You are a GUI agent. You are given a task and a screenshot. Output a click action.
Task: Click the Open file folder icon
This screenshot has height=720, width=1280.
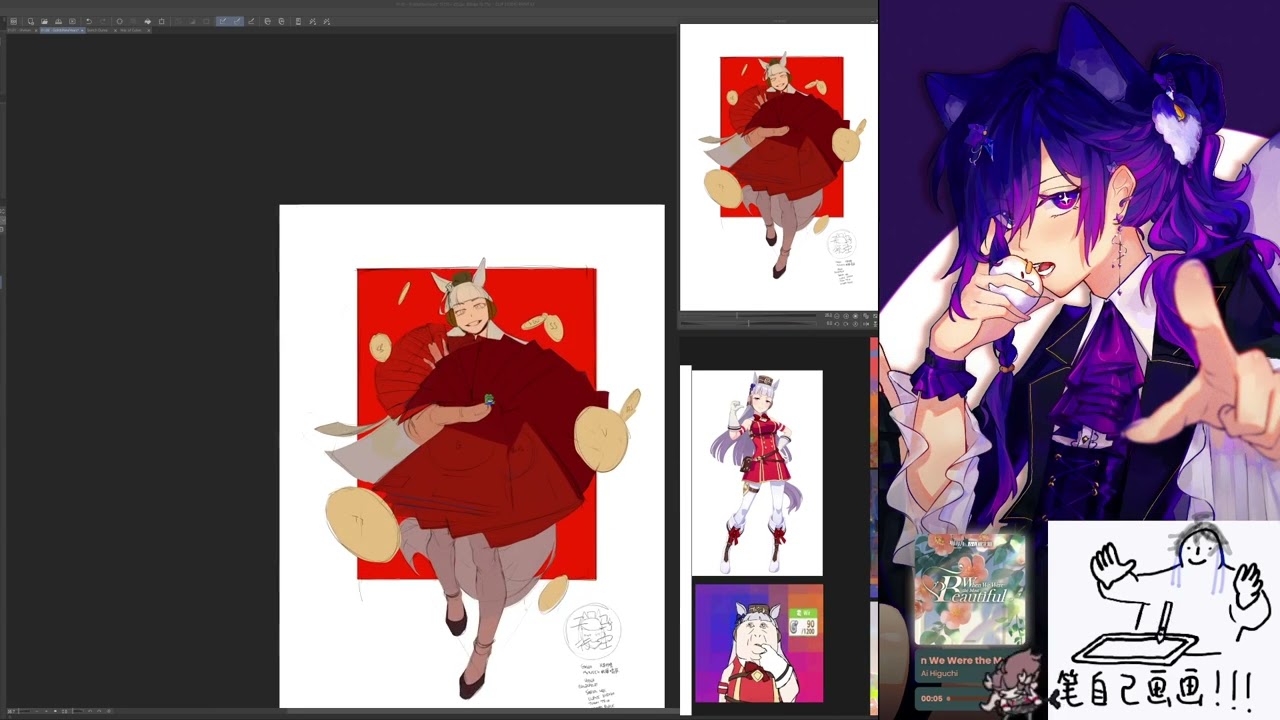point(45,21)
